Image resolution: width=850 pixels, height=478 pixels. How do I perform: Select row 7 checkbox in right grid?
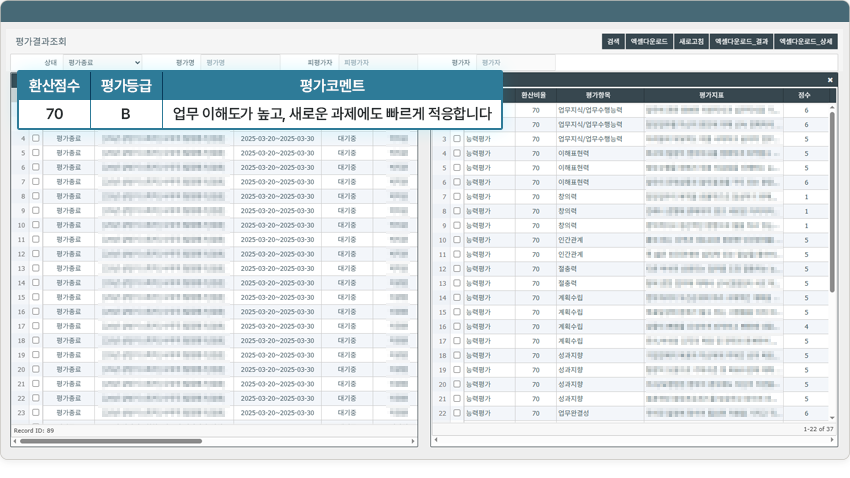[457, 197]
